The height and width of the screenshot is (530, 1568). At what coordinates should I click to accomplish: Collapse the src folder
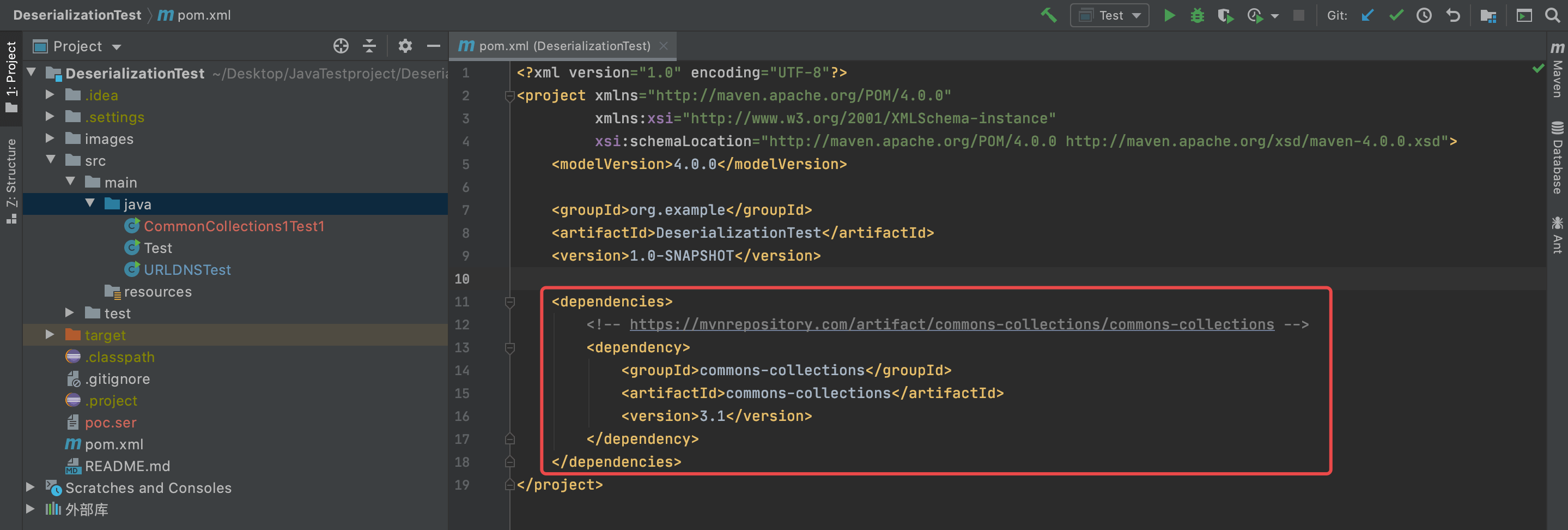[51, 160]
